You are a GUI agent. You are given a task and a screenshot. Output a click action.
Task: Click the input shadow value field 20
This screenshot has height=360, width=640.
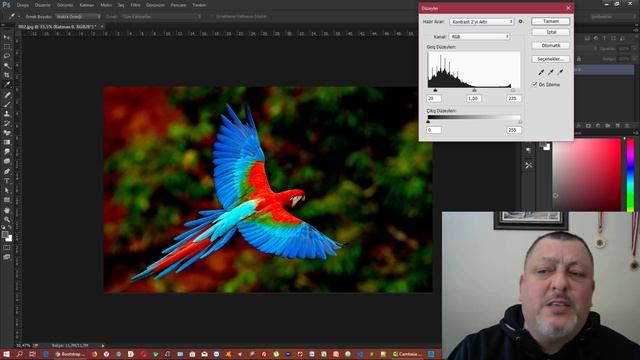point(434,98)
